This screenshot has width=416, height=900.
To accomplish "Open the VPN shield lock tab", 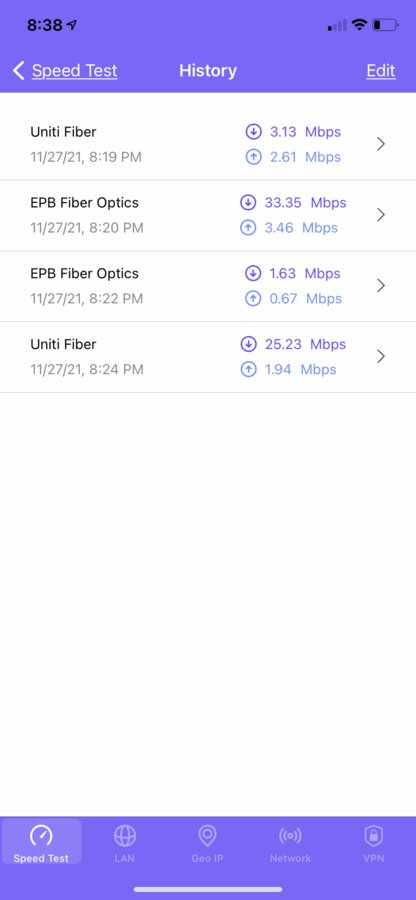I will [374, 836].
